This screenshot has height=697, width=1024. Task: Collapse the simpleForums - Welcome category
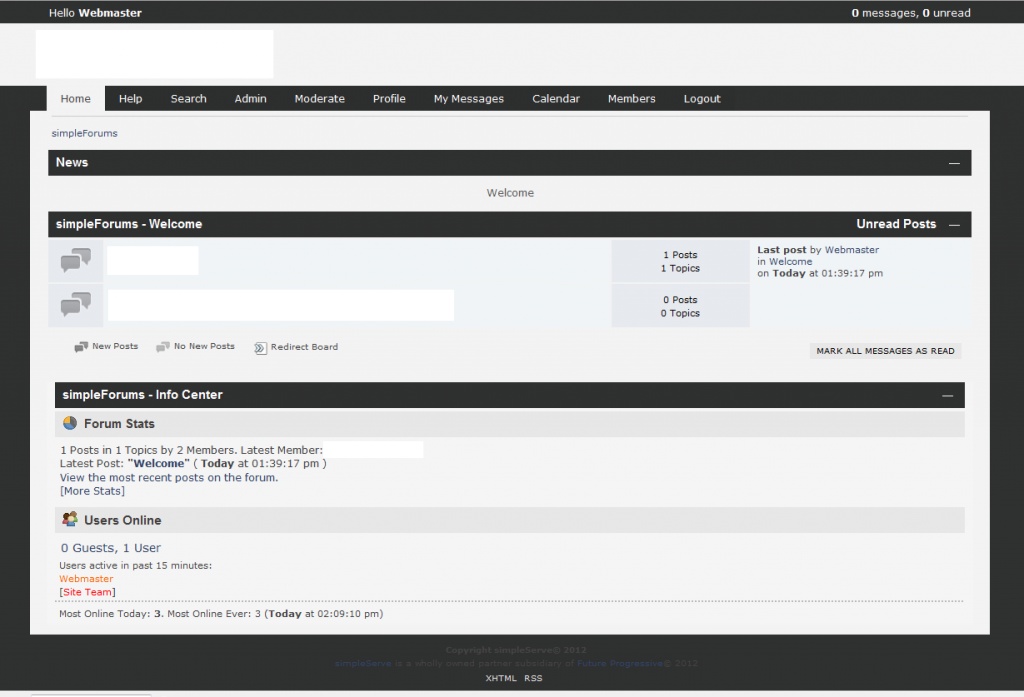pos(954,225)
